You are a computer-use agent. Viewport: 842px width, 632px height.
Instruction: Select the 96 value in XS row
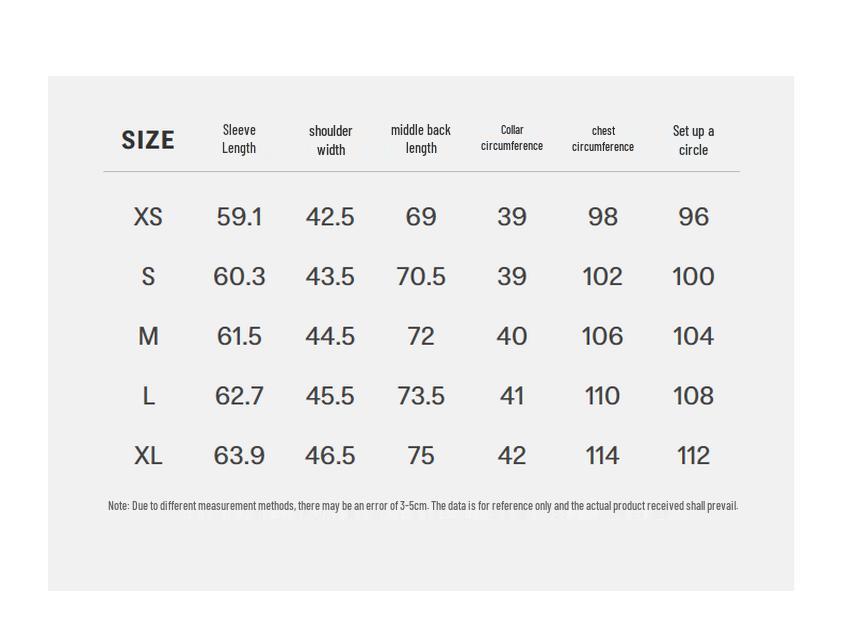coord(693,217)
